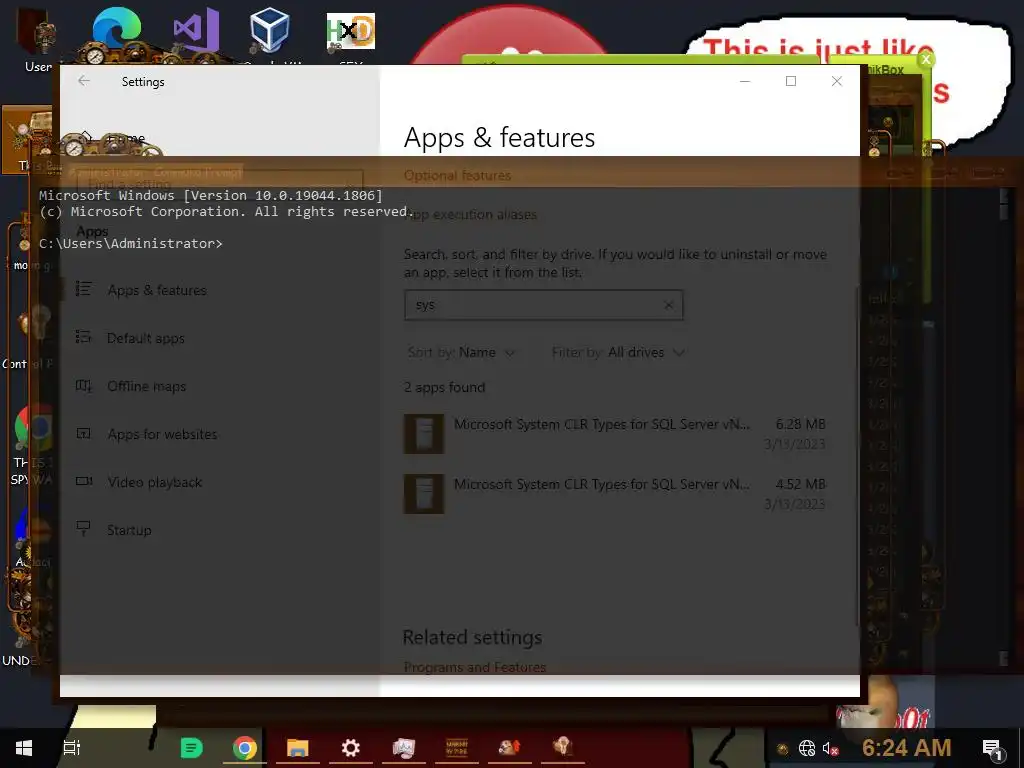1024x768 pixels.
Task: Switch to Chrome on taskbar
Action: coord(245,748)
